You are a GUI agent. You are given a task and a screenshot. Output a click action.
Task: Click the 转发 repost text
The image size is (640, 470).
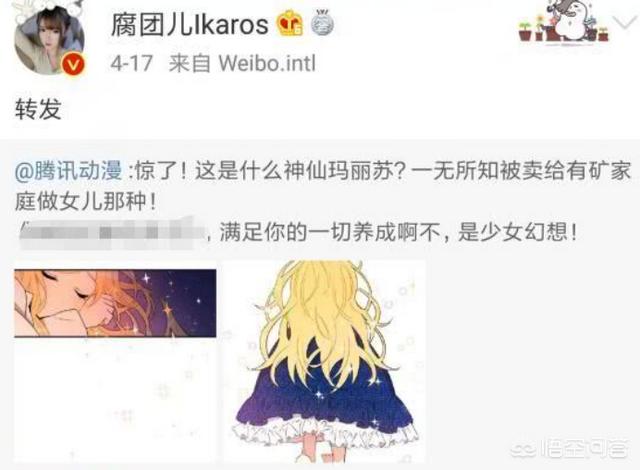tap(38, 109)
